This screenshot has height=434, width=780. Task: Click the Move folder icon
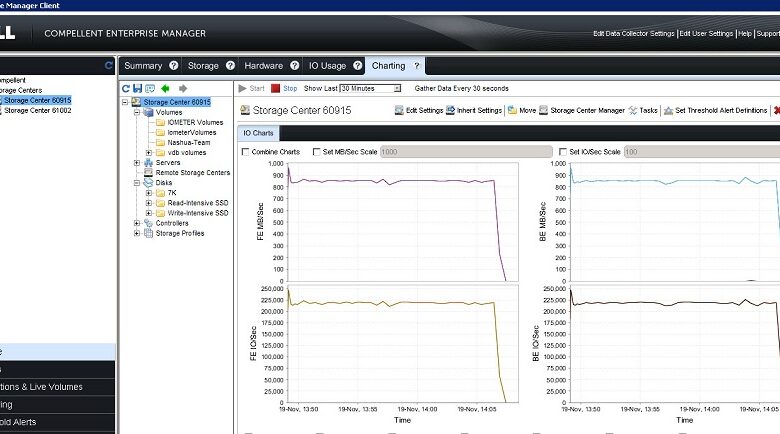(512, 110)
